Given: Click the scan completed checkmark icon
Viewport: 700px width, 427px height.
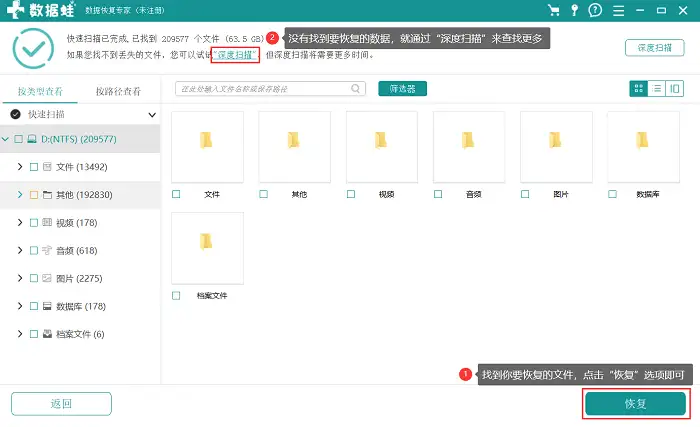Looking at the screenshot, I should 33,48.
